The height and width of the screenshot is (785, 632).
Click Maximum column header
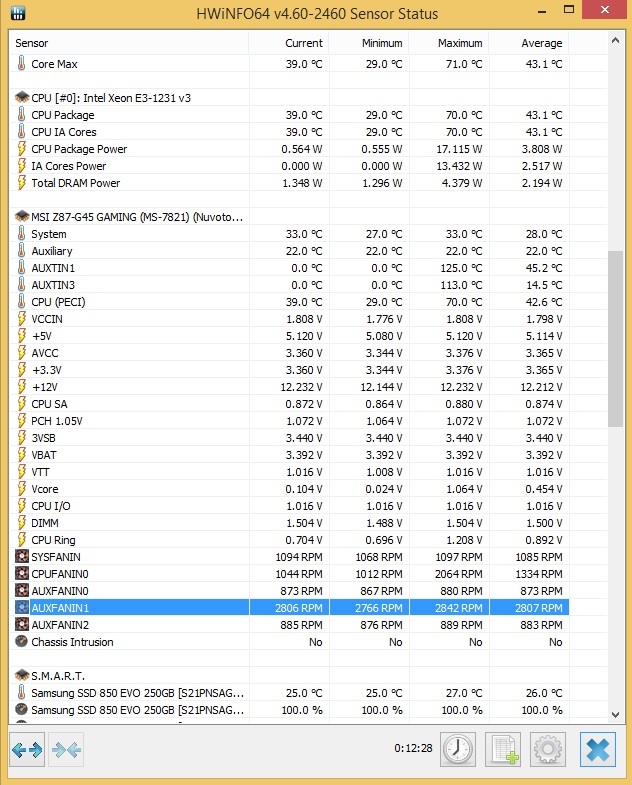449,43
